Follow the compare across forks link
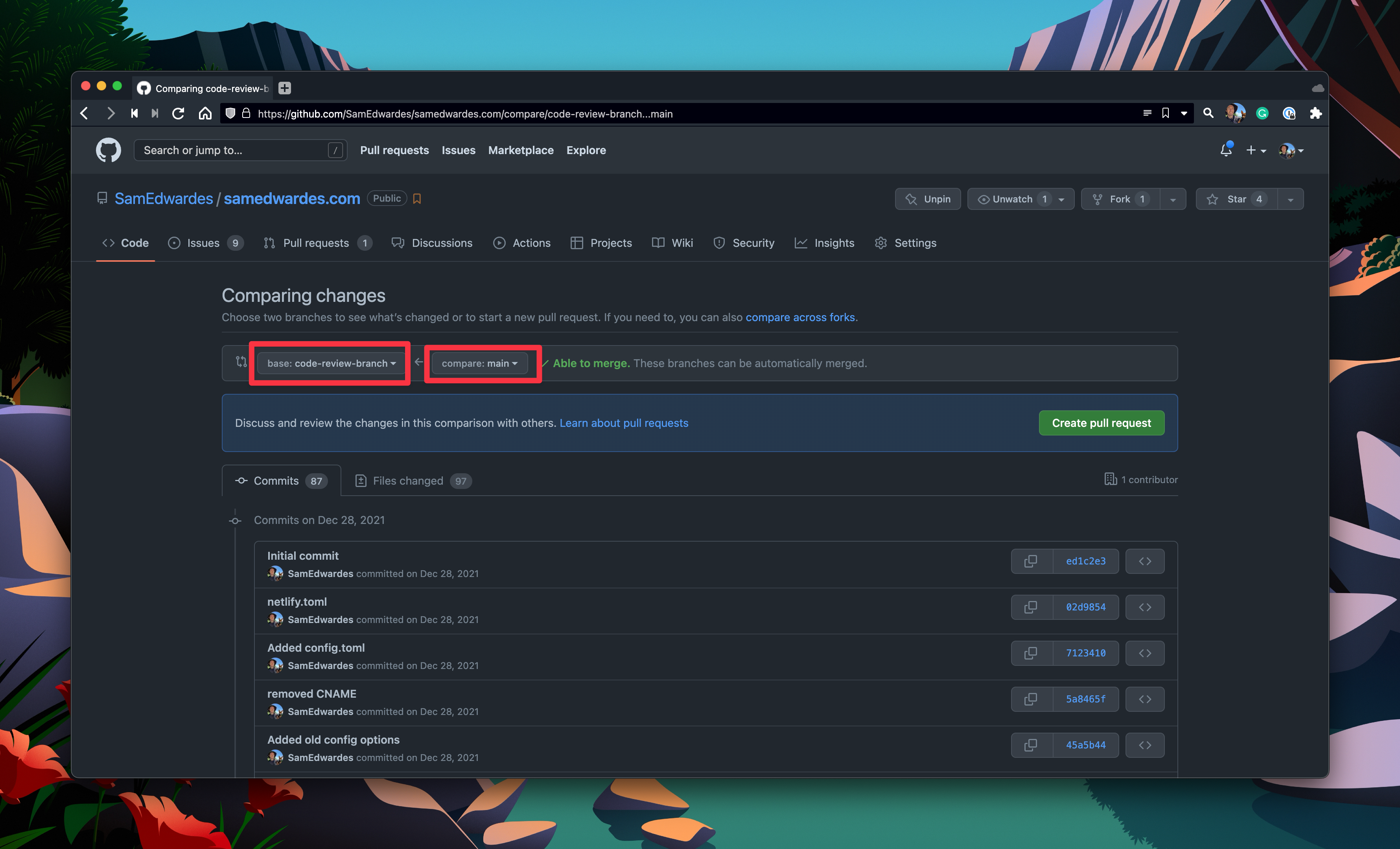 click(800, 318)
